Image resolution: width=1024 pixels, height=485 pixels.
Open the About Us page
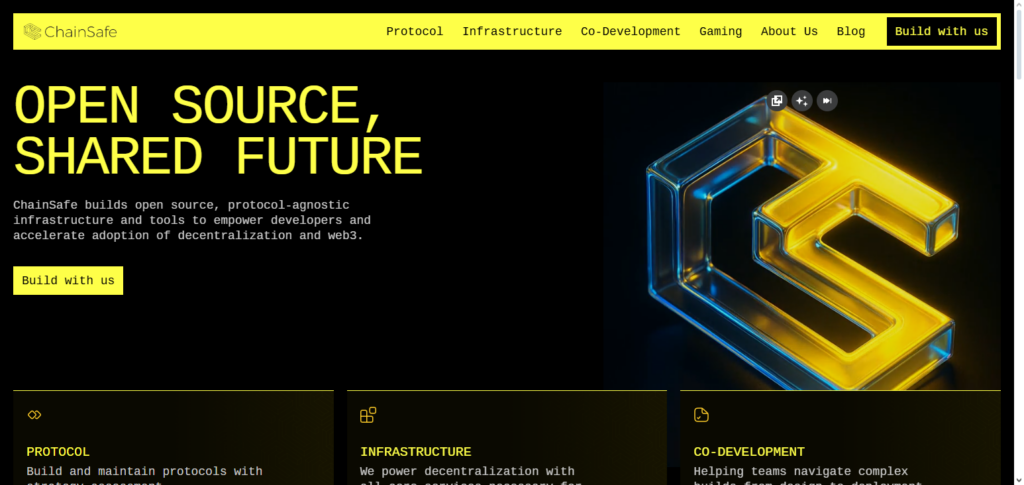(x=789, y=32)
